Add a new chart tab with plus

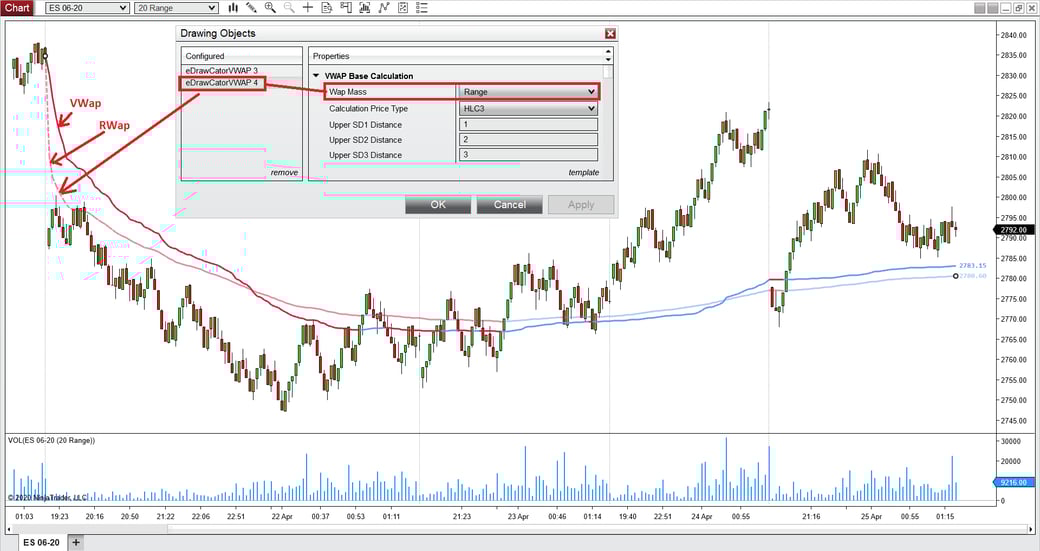pos(76,542)
